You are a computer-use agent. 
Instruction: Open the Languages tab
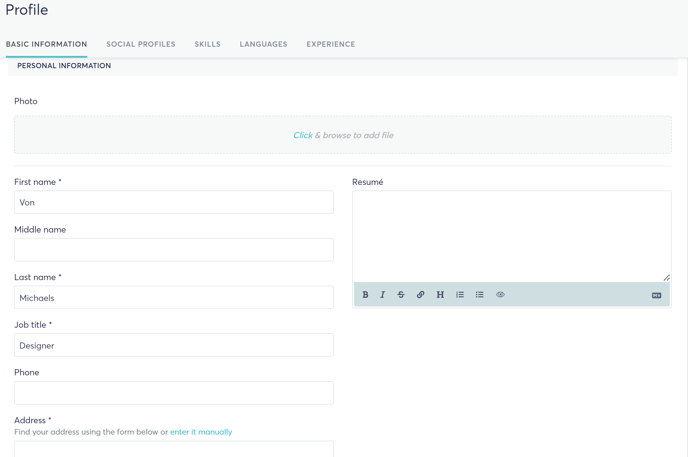[263, 44]
